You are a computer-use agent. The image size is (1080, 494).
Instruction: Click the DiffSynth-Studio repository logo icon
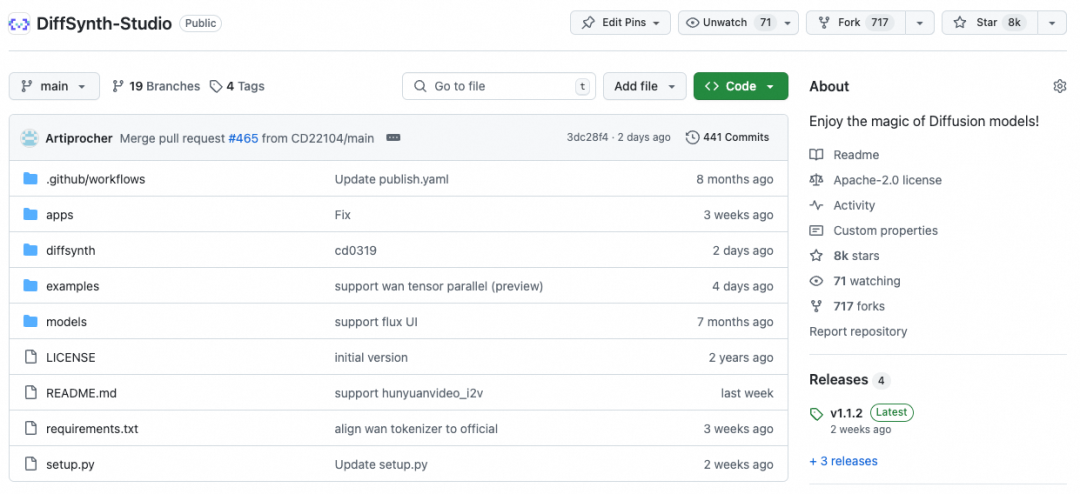19,23
